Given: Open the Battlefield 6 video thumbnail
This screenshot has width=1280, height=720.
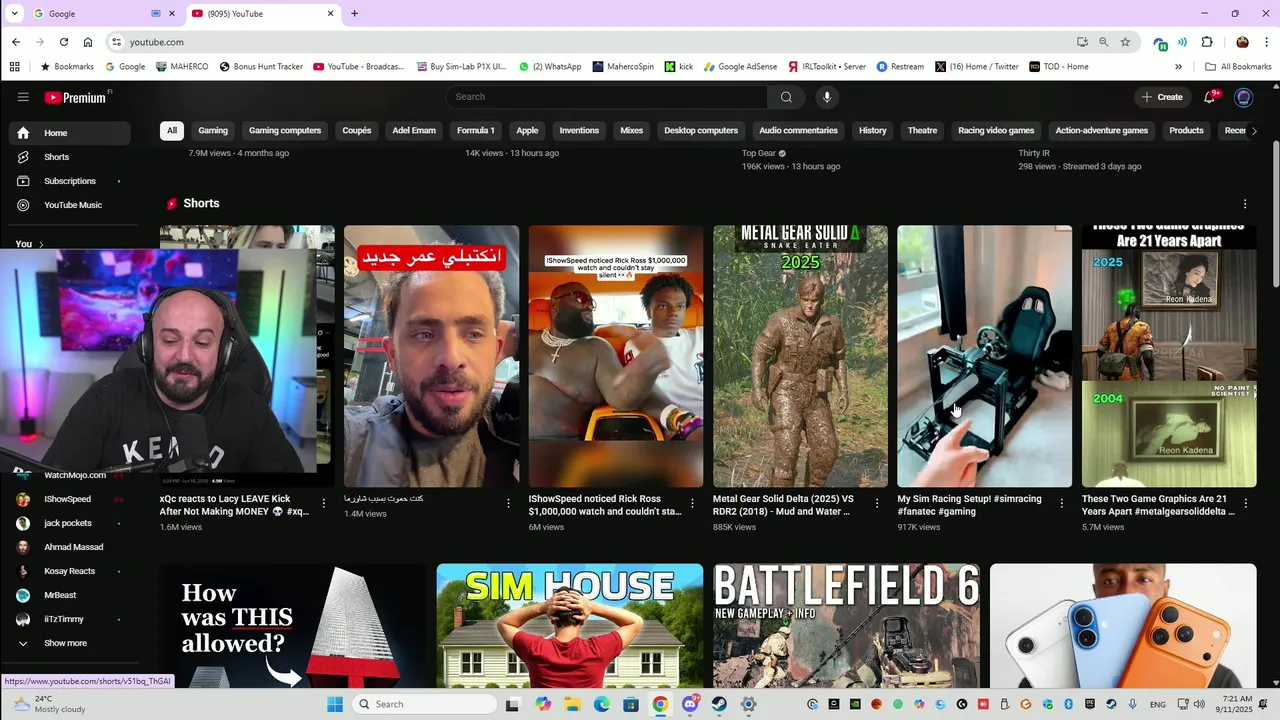Looking at the screenshot, I should click(x=846, y=626).
